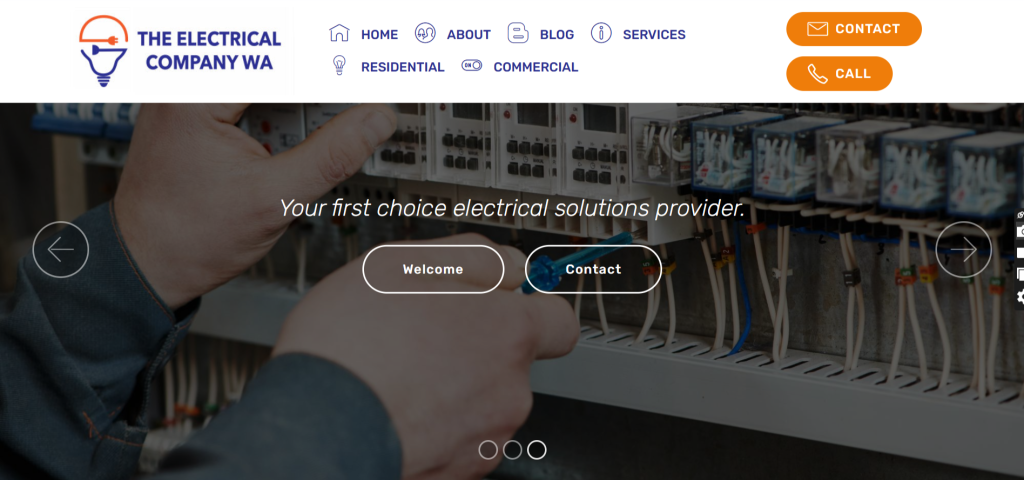Open the SERVICES menu text link
This screenshot has height=480, width=1024.
pyautogui.click(x=654, y=35)
